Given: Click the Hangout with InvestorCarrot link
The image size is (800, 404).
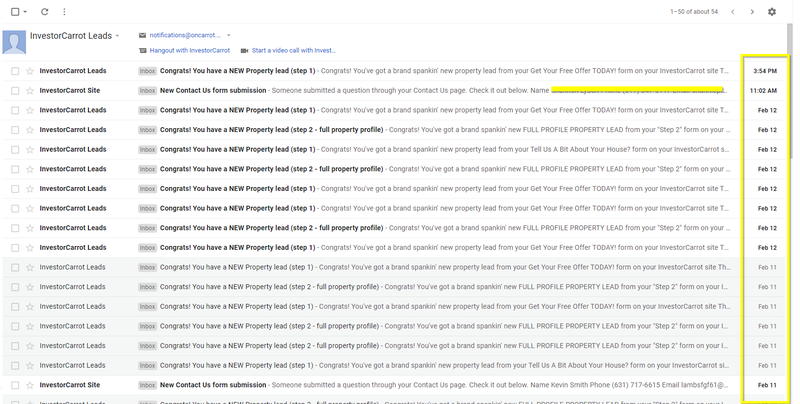Looking at the screenshot, I should (x=190, y=50).
